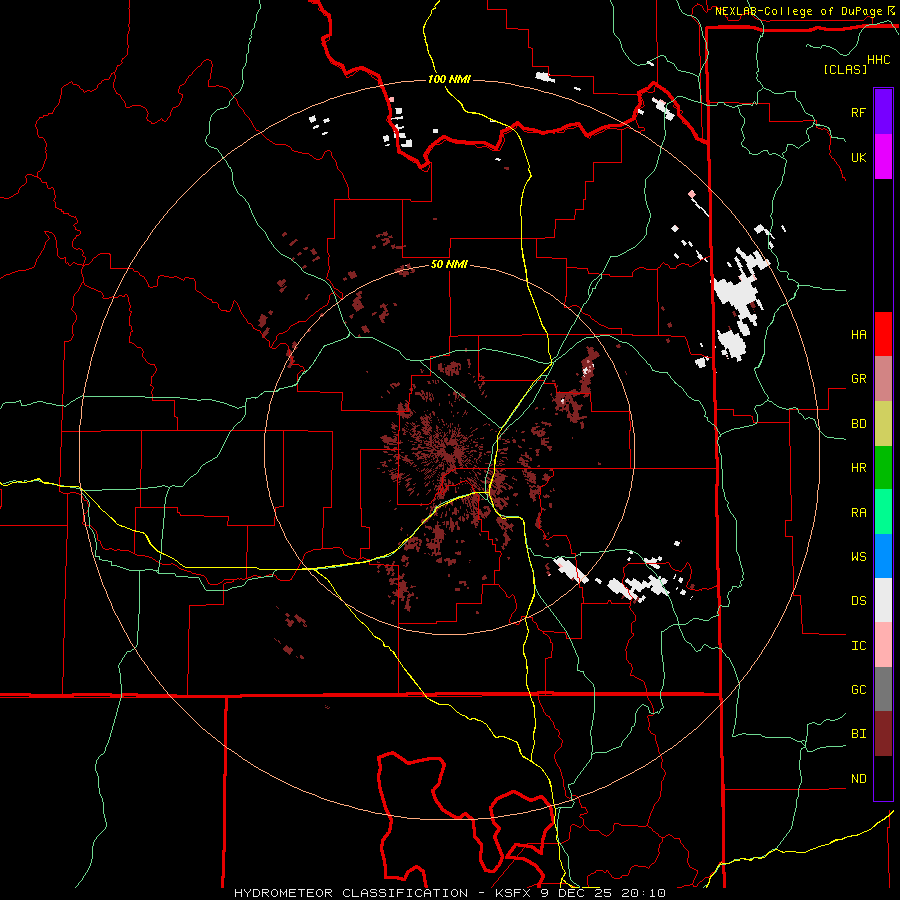Click the BD legend label

click(858, 424)
